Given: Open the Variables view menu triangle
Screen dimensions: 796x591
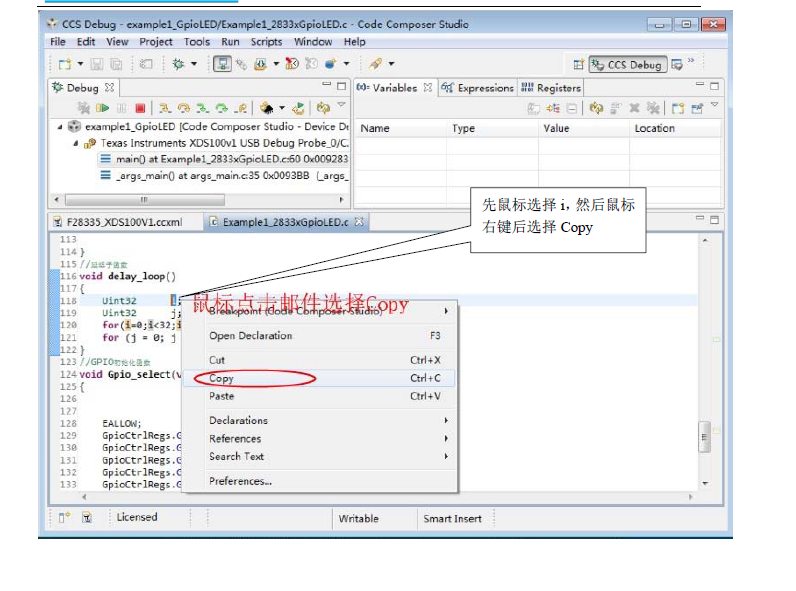Looking at the screenshot, I should click(x=714, y=105).
